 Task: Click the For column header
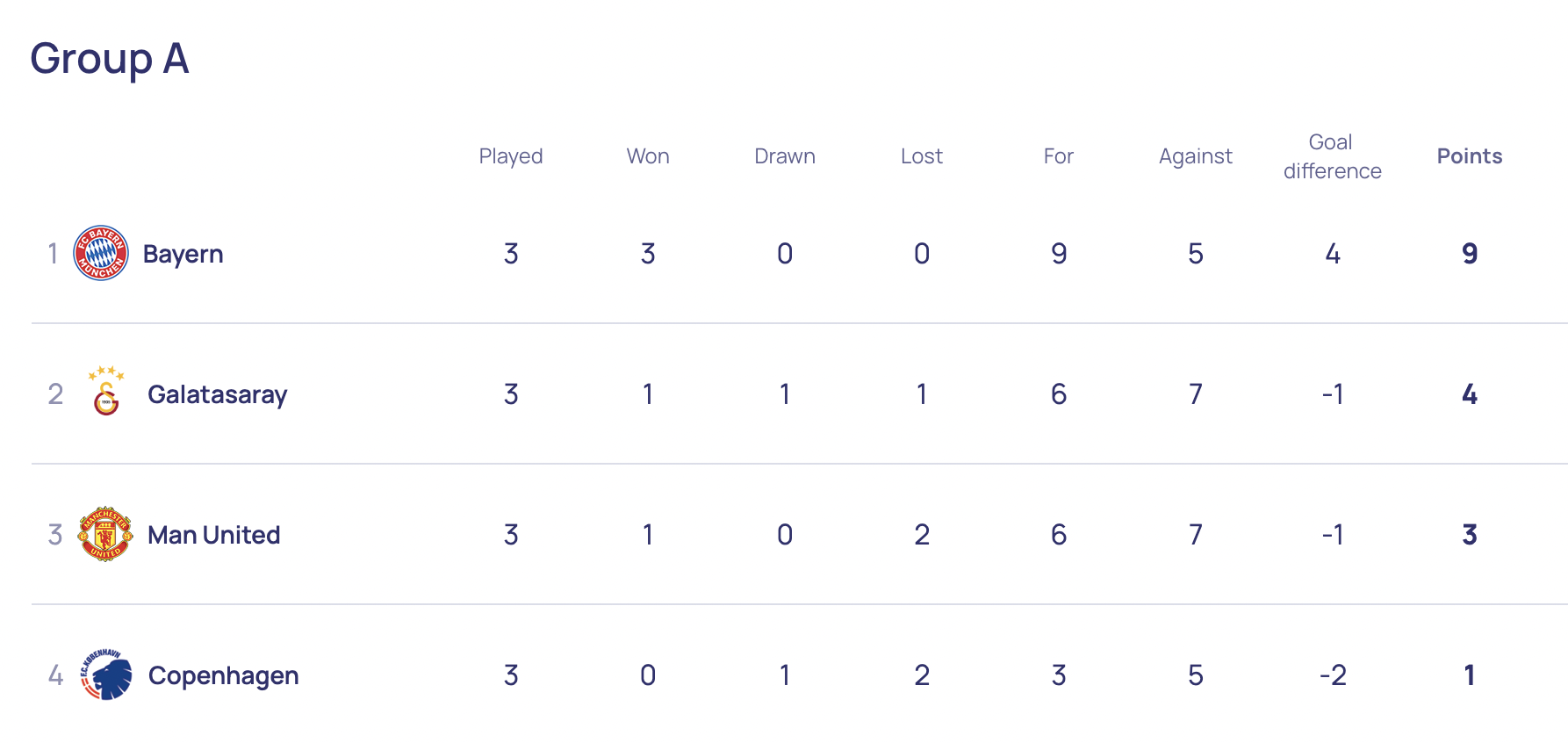point(1058,156)
